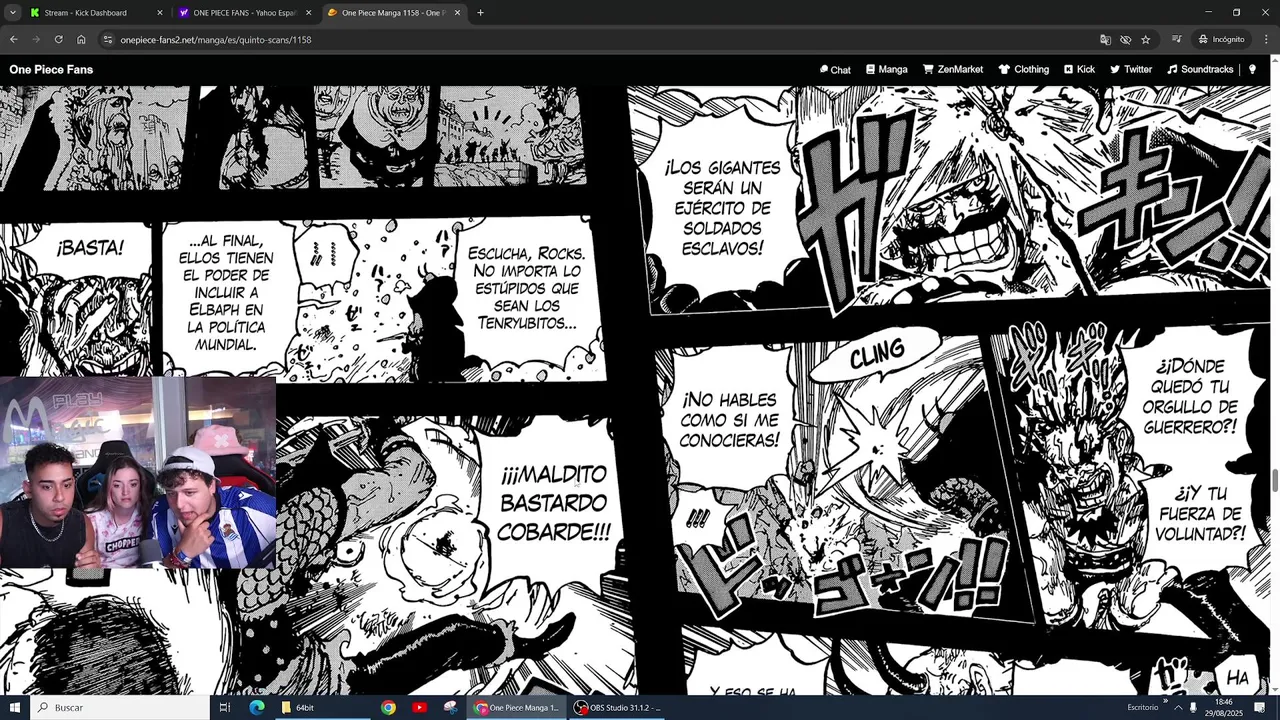This screenshot has height=720, width=1280.
Task: Open the Escritorio toolbar on the taskbar
Action: 1142,707
